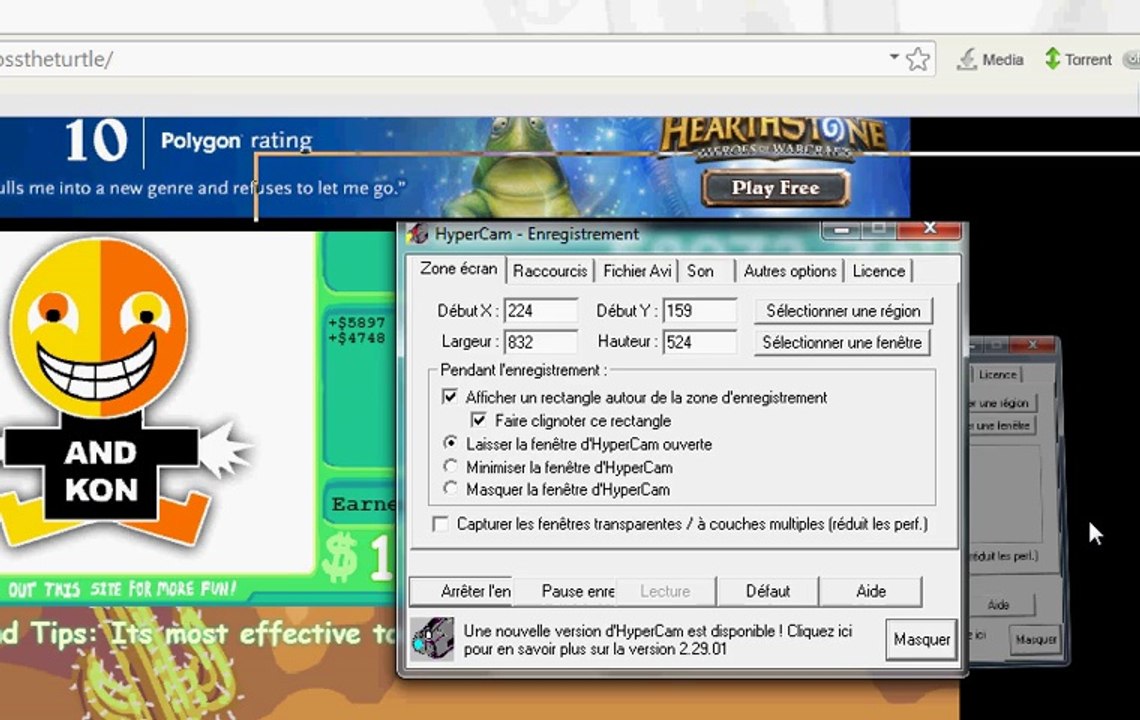Click the HyperCam title bar app icon
The image size is (1140, 720).
[418, 233]
